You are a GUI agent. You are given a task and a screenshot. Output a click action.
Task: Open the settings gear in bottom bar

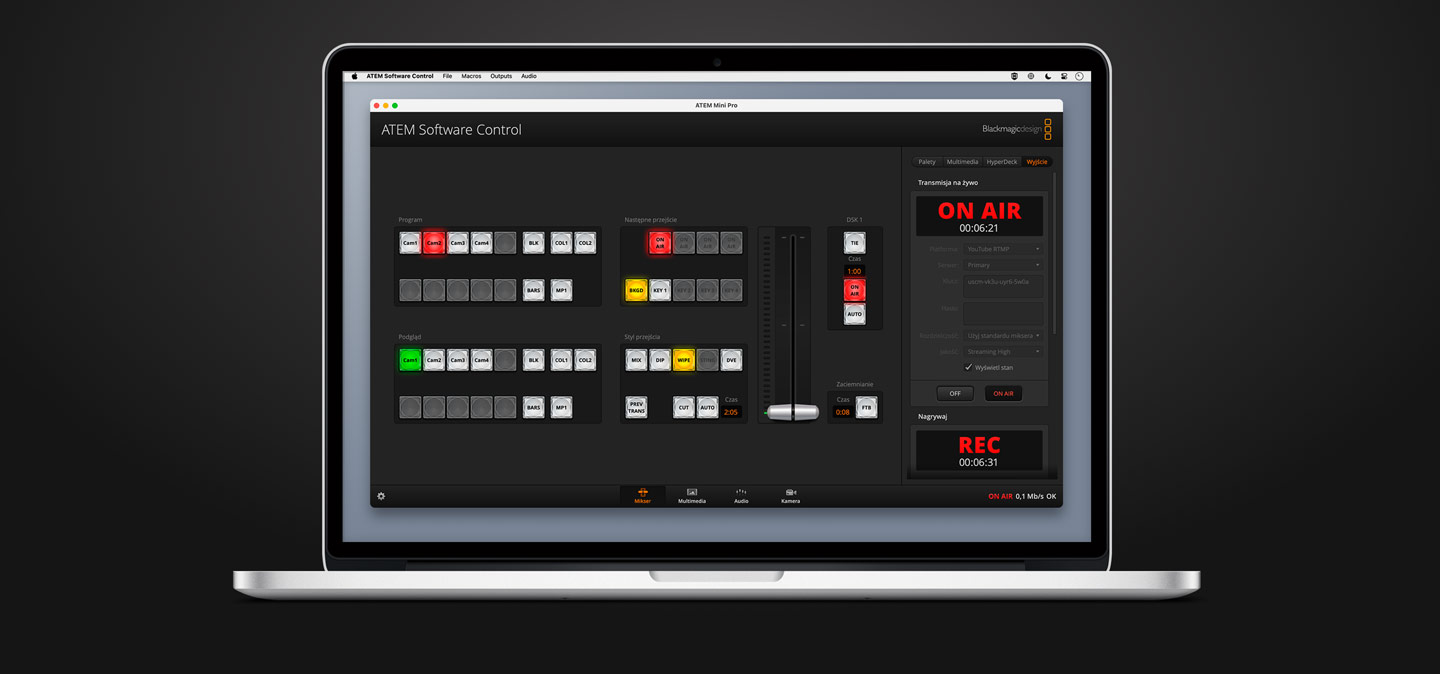point(381,496)
